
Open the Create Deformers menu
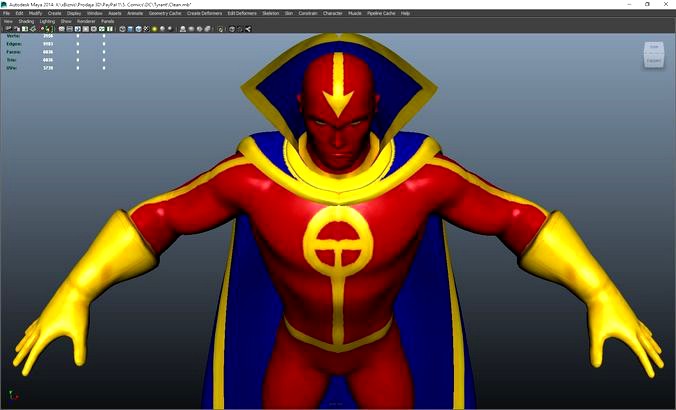click(204, 13)
